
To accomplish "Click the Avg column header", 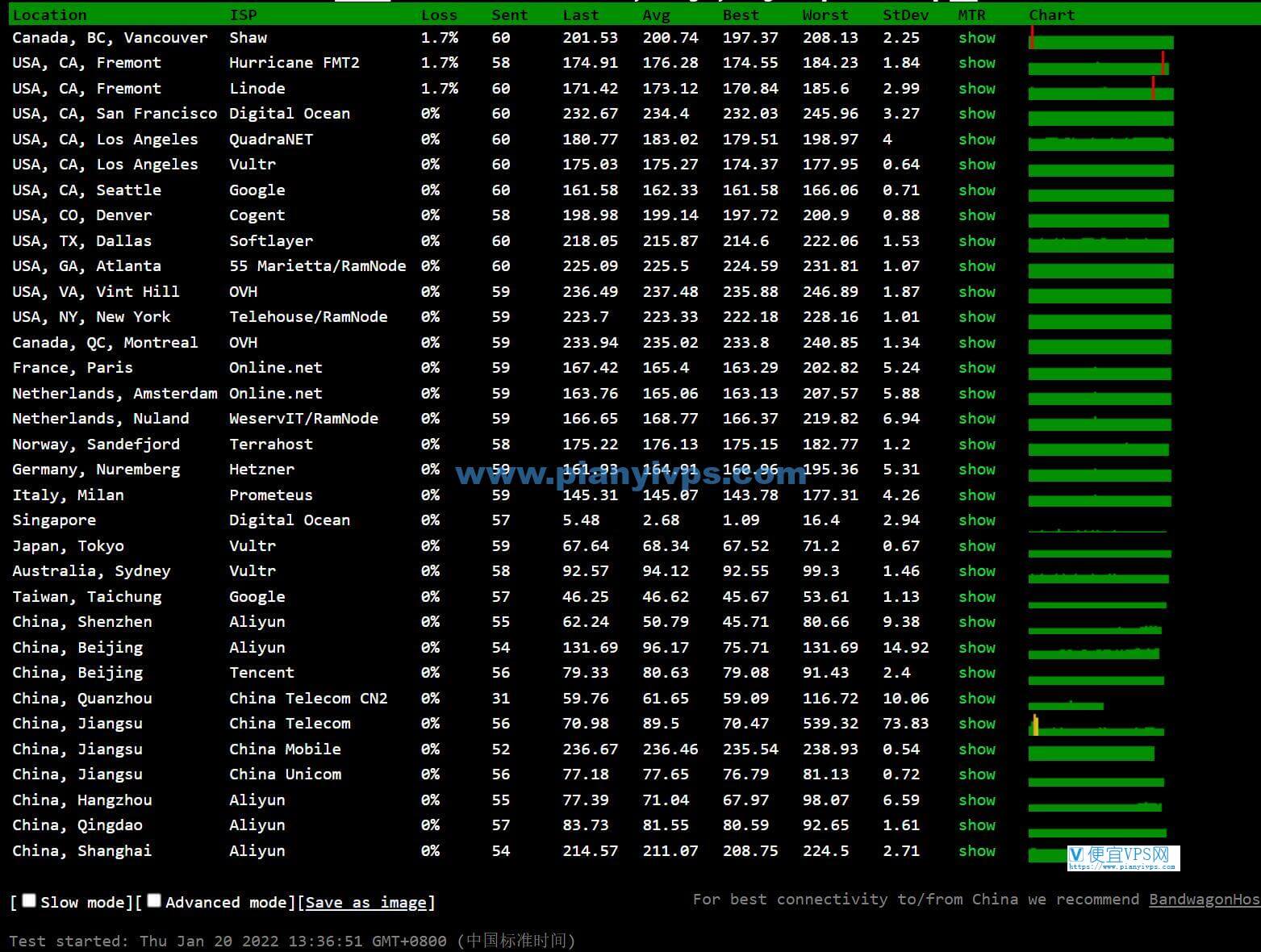I will 657,15.
